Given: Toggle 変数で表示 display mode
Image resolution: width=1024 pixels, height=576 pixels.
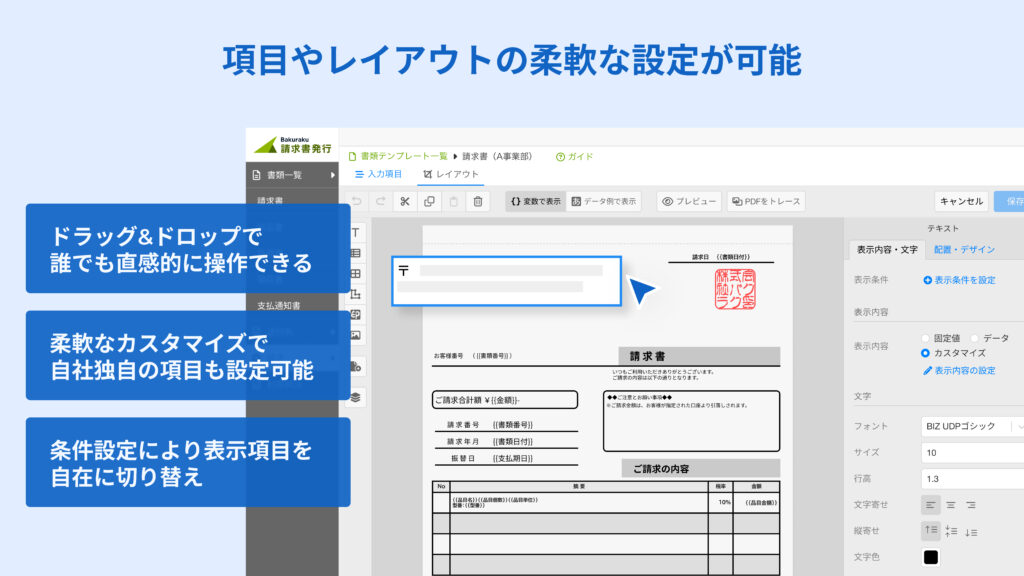Looking at the screenshot, I should pos(535,201).
